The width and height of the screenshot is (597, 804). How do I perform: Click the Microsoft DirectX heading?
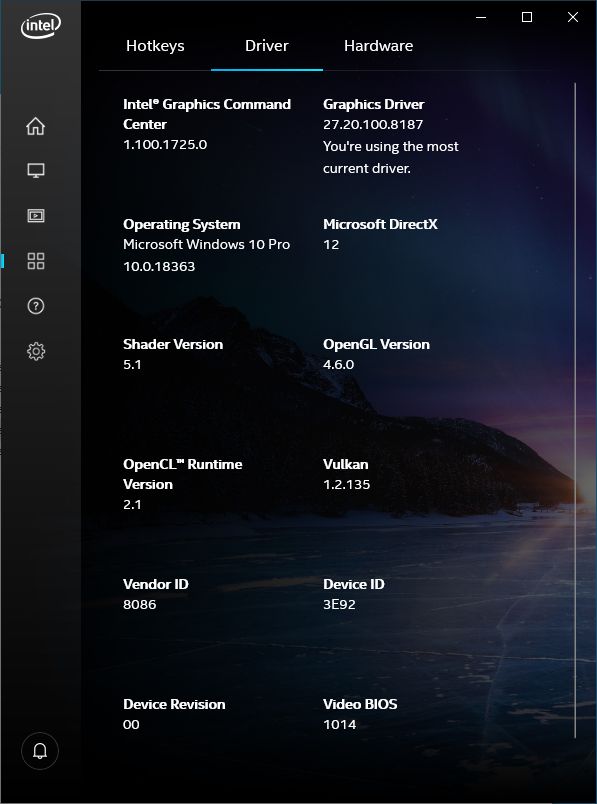(x=380, y=225)
